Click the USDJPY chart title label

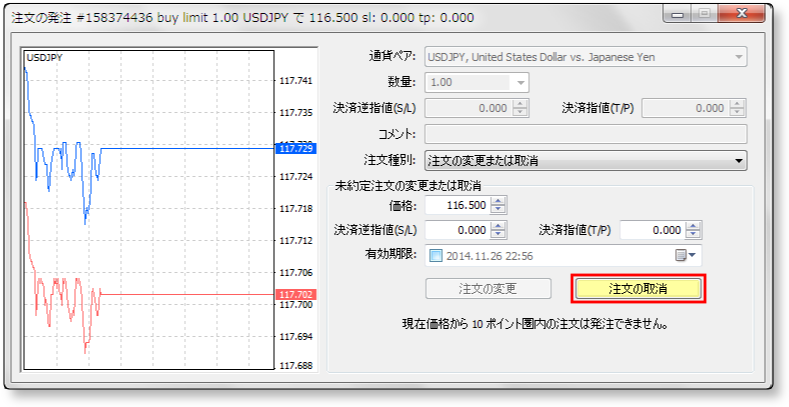click(44, 57)
